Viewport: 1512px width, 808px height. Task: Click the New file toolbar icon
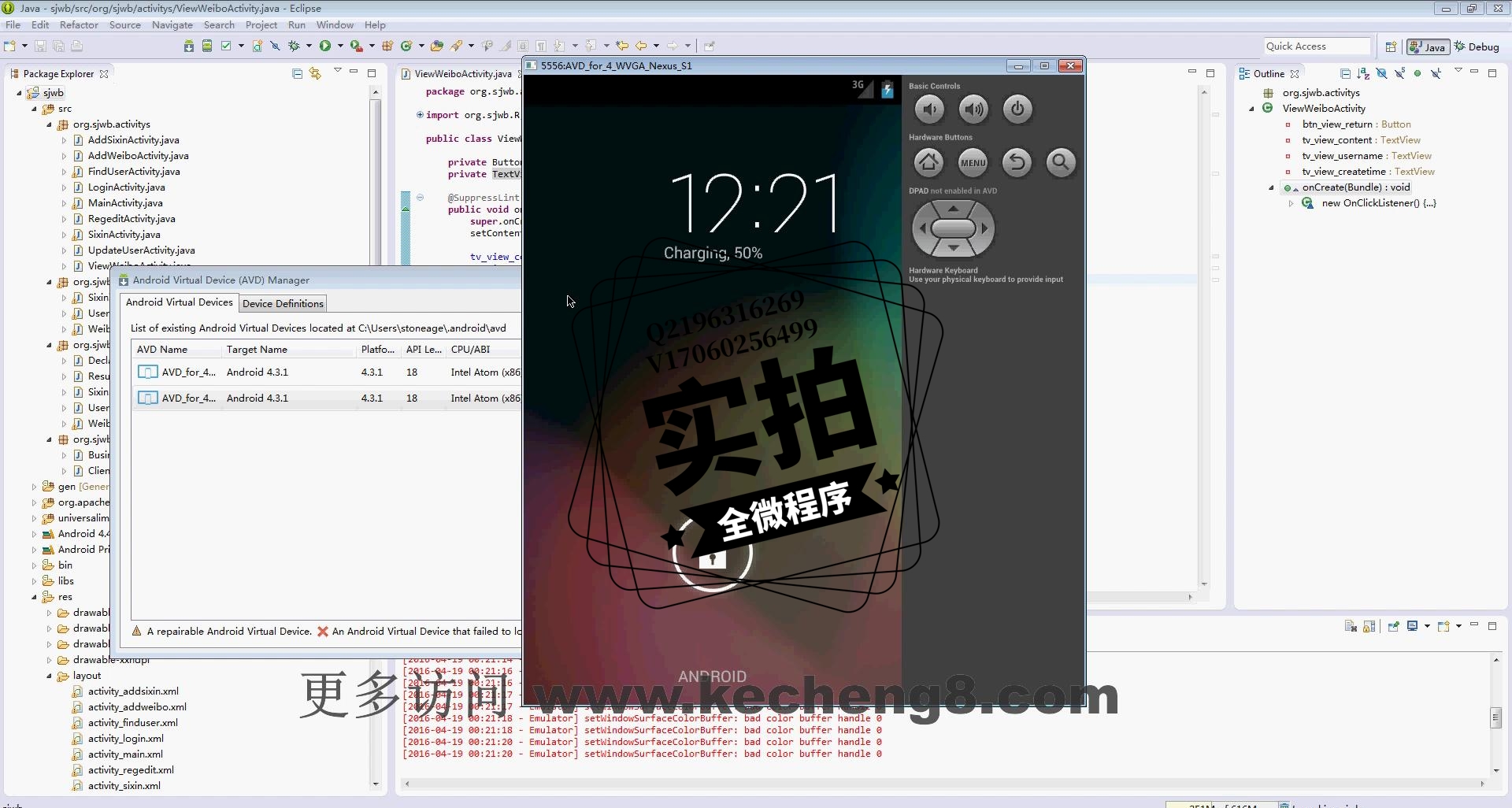(x=9, y=46)
